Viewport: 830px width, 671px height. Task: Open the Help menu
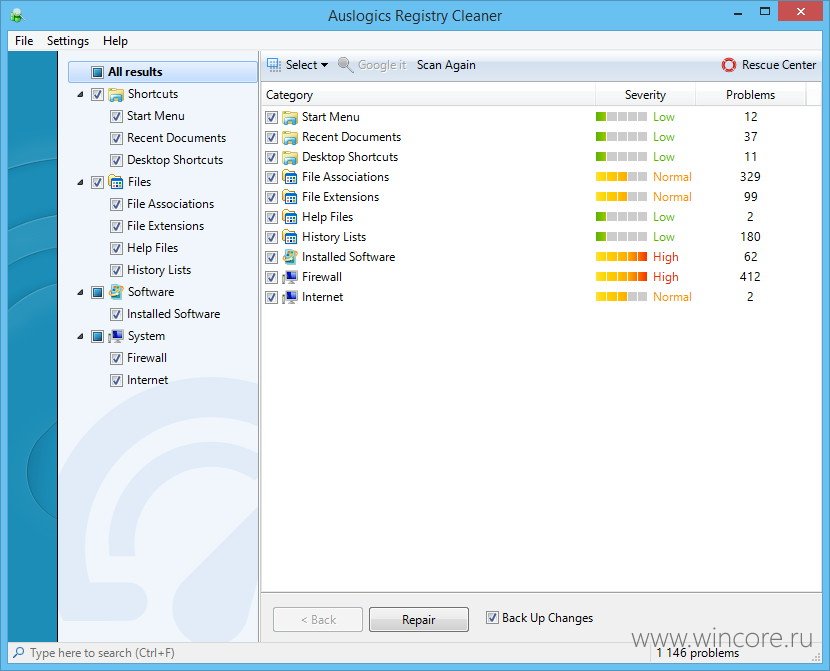[x=115, y=41]
